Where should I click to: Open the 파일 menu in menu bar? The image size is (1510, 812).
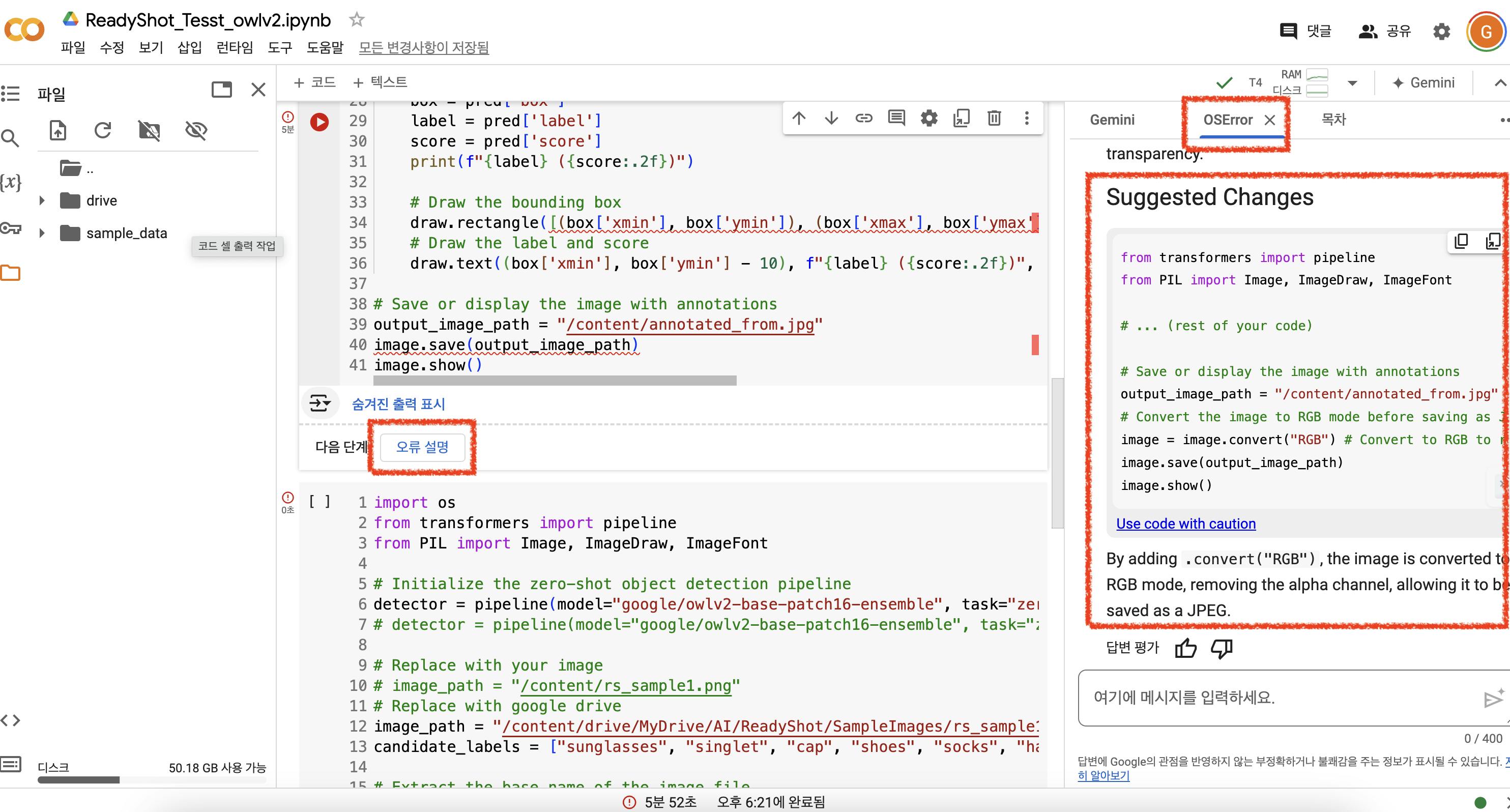pos(73,47)
